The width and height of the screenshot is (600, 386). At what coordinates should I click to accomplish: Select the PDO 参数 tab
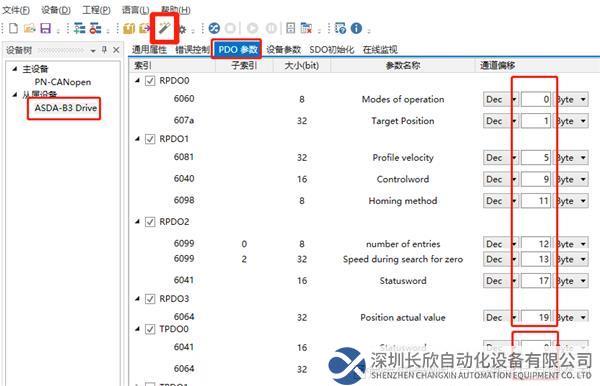(x=238, y=49)
